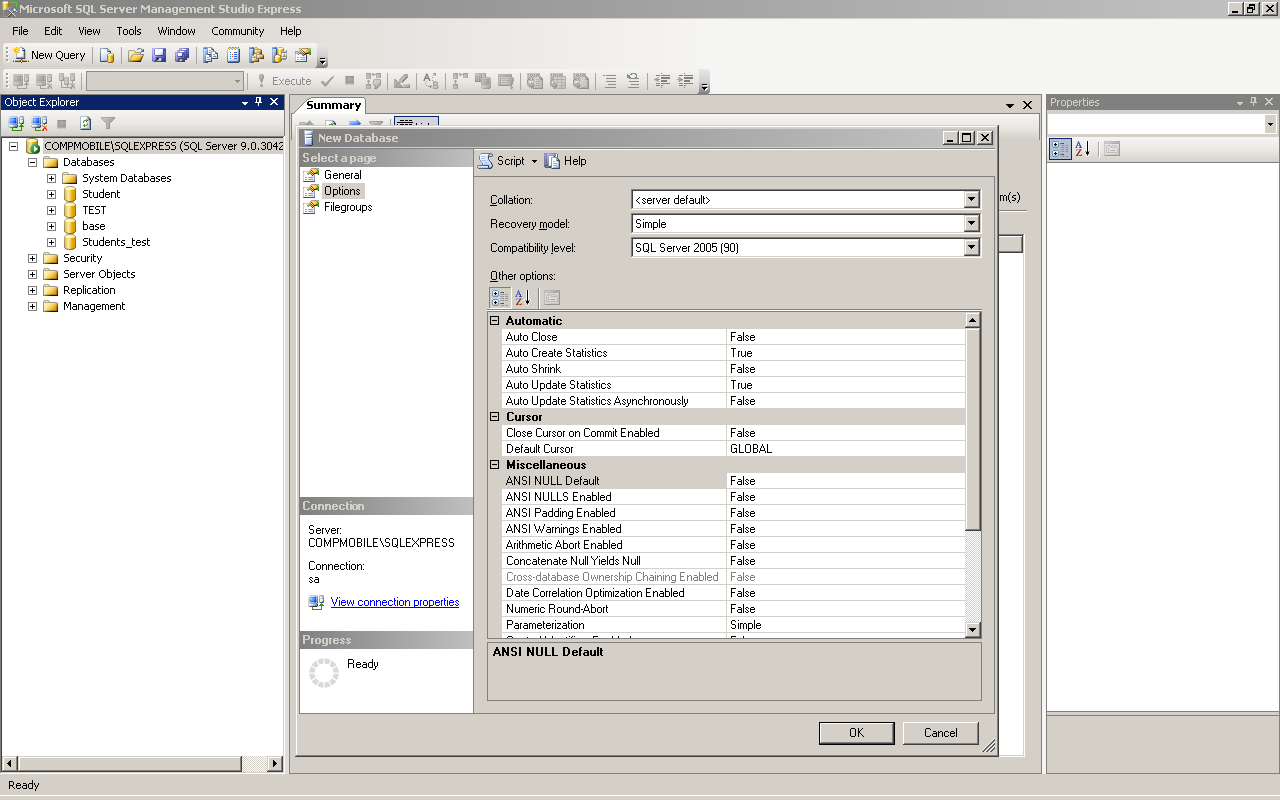Image resolution: width=1280 pixels, height=800 pixels.
Task: Refresh the Object Explorer tree
Action: [86, 123]
